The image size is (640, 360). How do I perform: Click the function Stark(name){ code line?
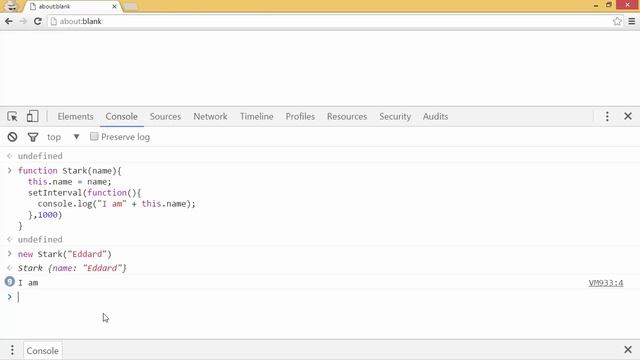click(x=70, y=171)
